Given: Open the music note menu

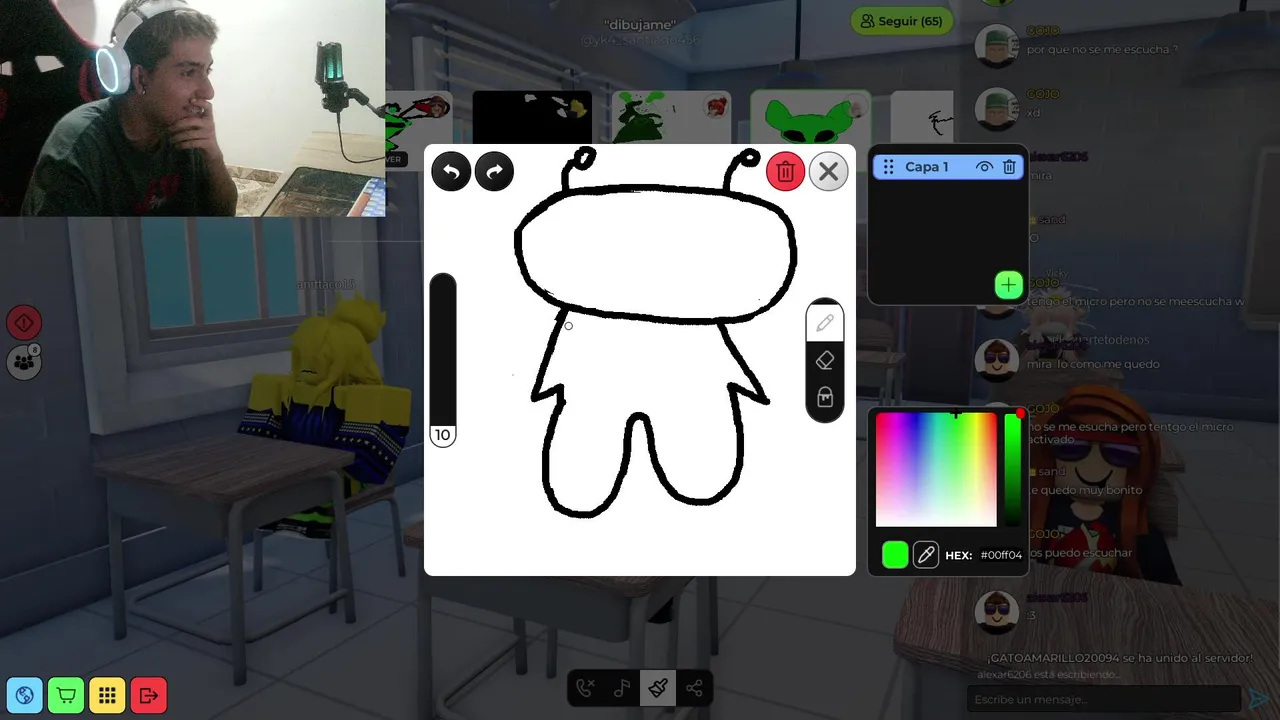Looking at the screenshot, I should tap(622, 688).
